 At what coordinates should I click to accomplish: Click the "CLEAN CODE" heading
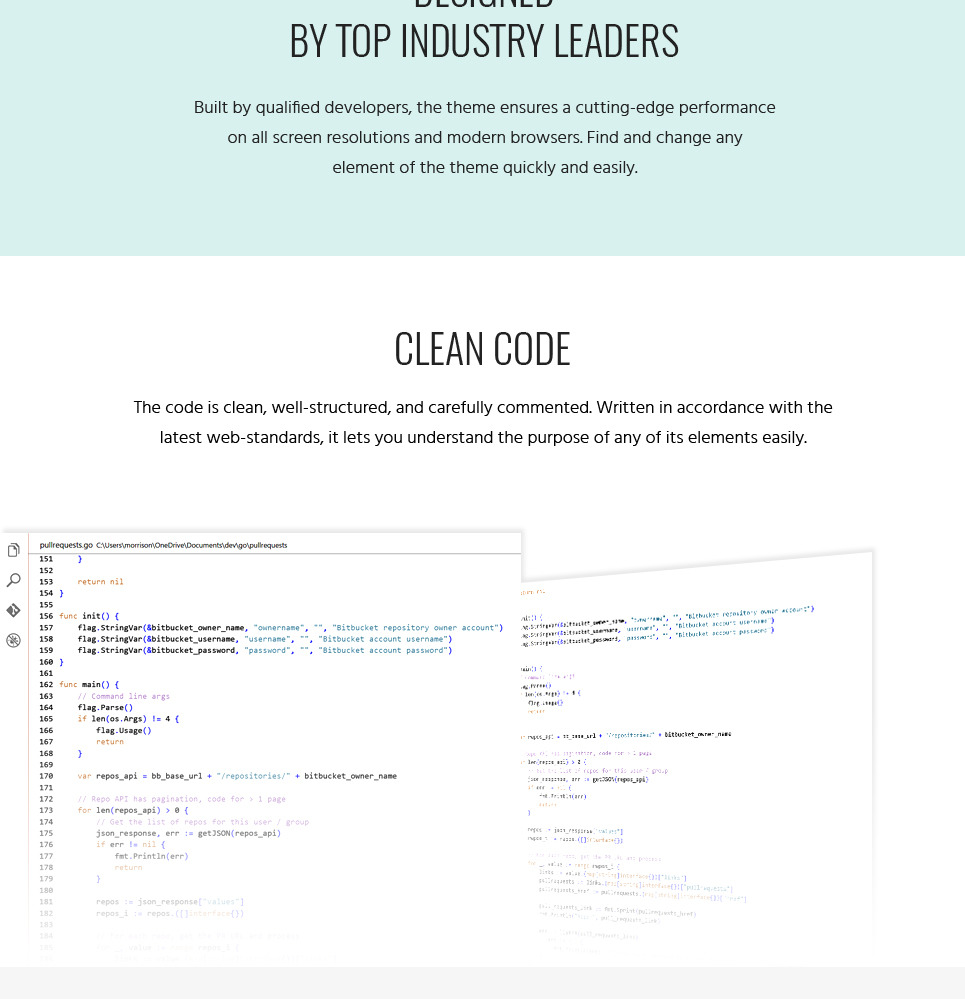482,349
